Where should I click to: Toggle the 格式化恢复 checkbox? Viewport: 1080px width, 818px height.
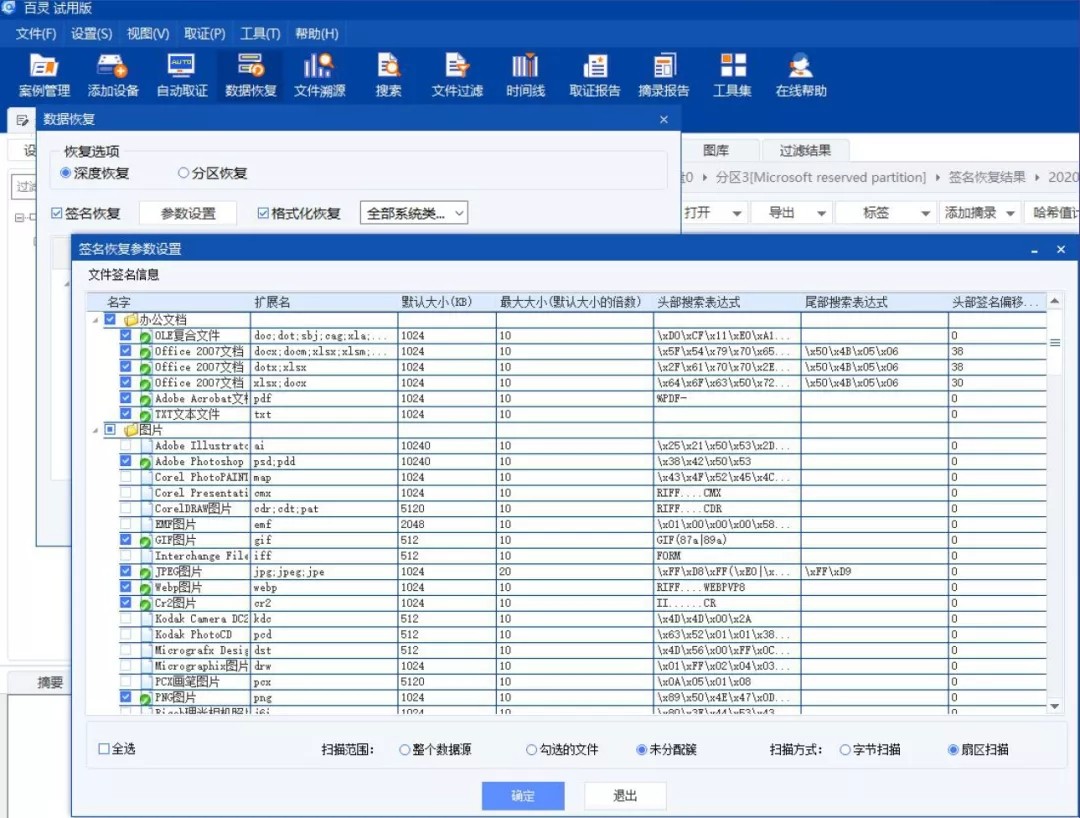tap(262, 213)
